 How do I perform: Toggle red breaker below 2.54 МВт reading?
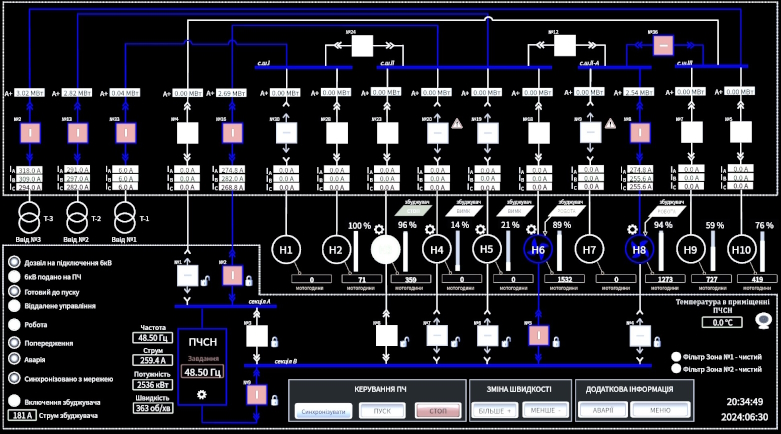click(x=640, y=133)
